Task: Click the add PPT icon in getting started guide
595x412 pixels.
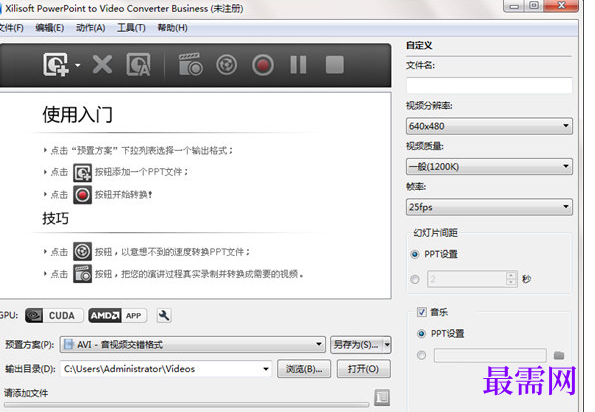Action: pos(82,173)
